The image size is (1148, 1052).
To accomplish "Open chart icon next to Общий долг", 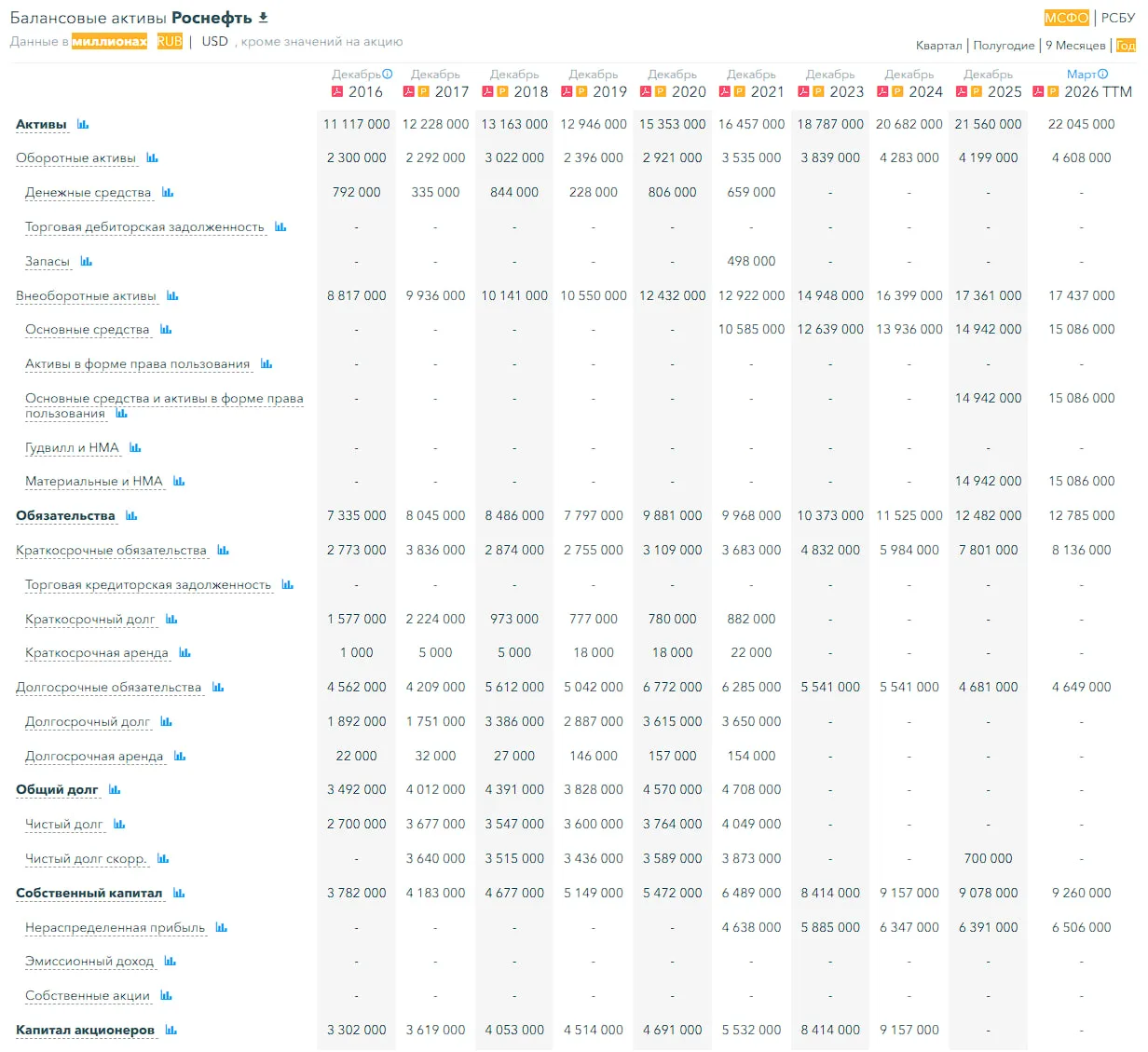I will 115,790.
